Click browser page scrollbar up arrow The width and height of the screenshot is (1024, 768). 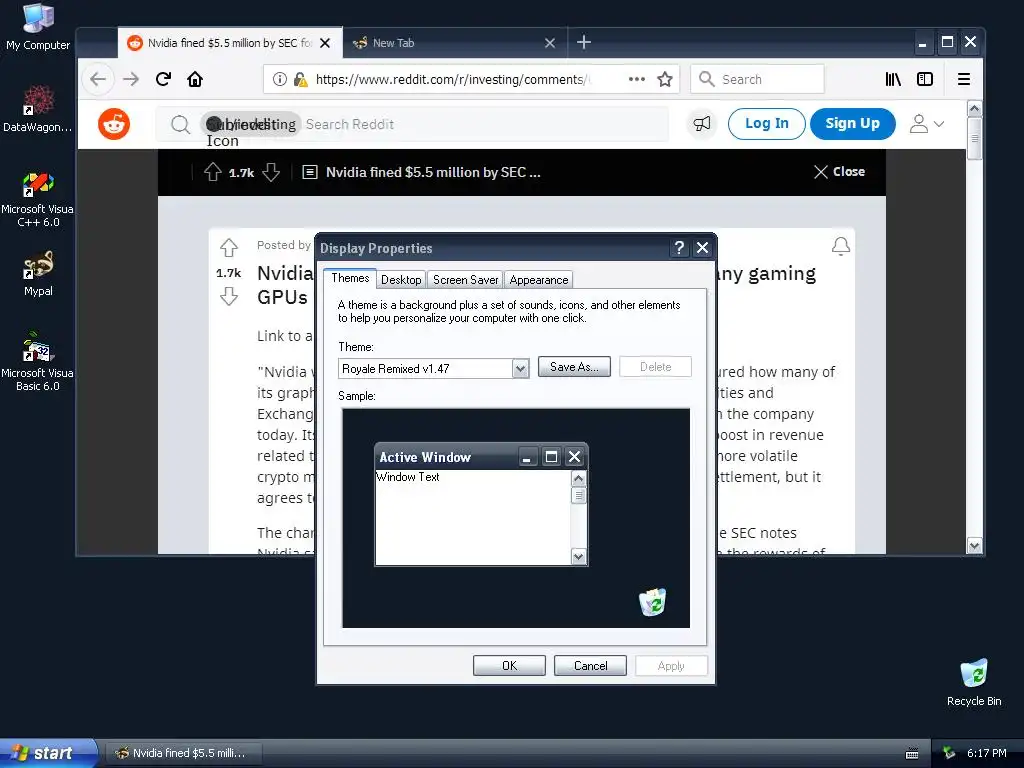click(x=974, y=108)
